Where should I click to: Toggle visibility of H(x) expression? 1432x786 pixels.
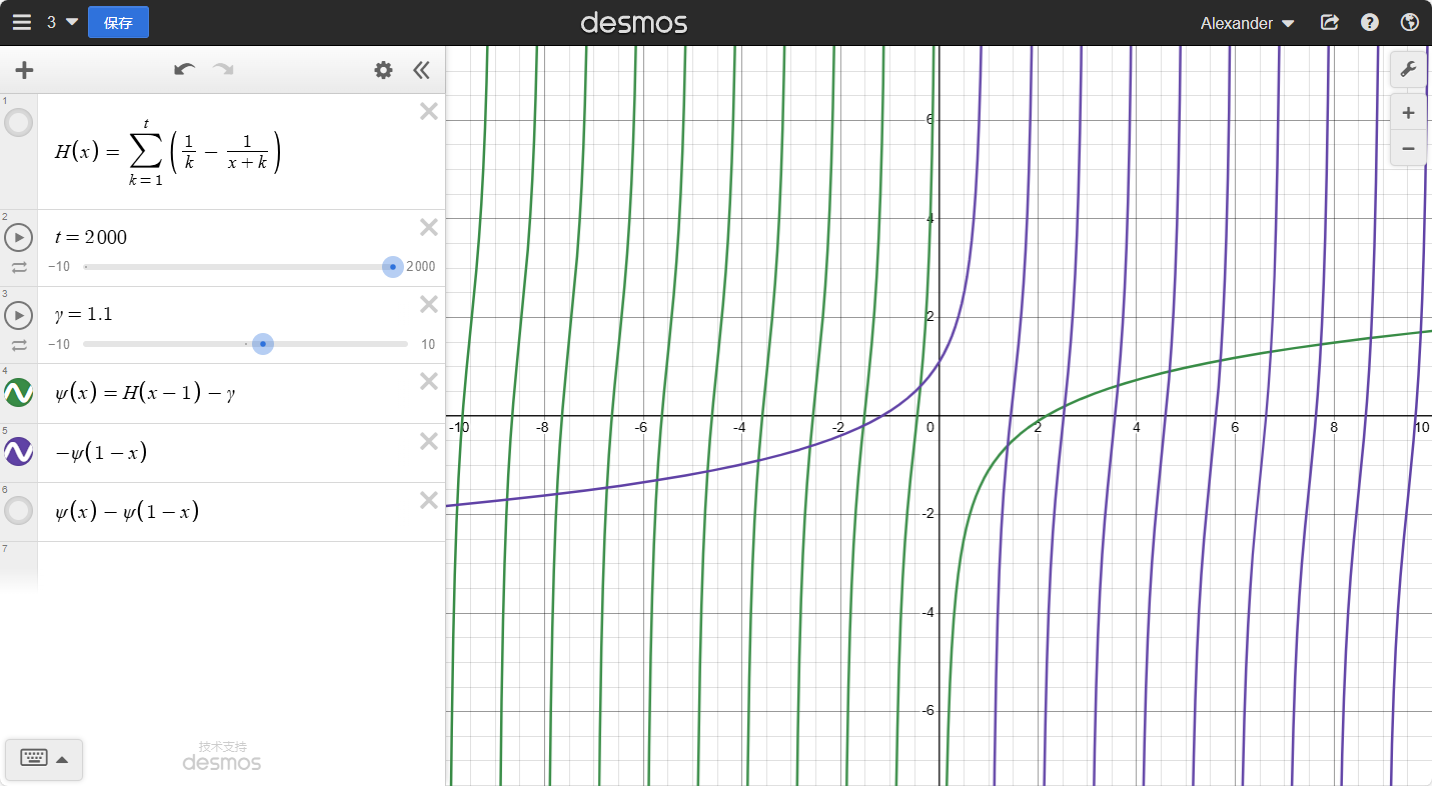[x=18, y=124]
